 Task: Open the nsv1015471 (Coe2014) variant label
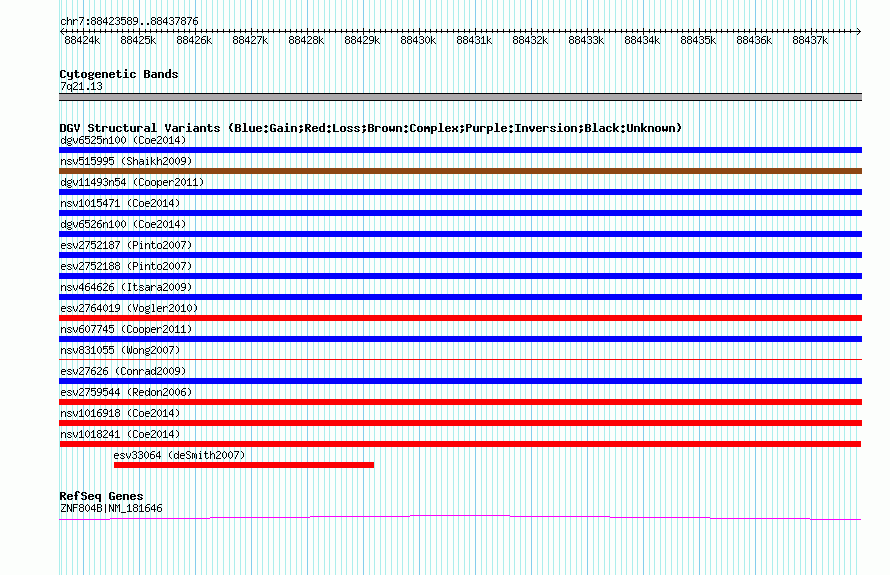tap(120, 203)
